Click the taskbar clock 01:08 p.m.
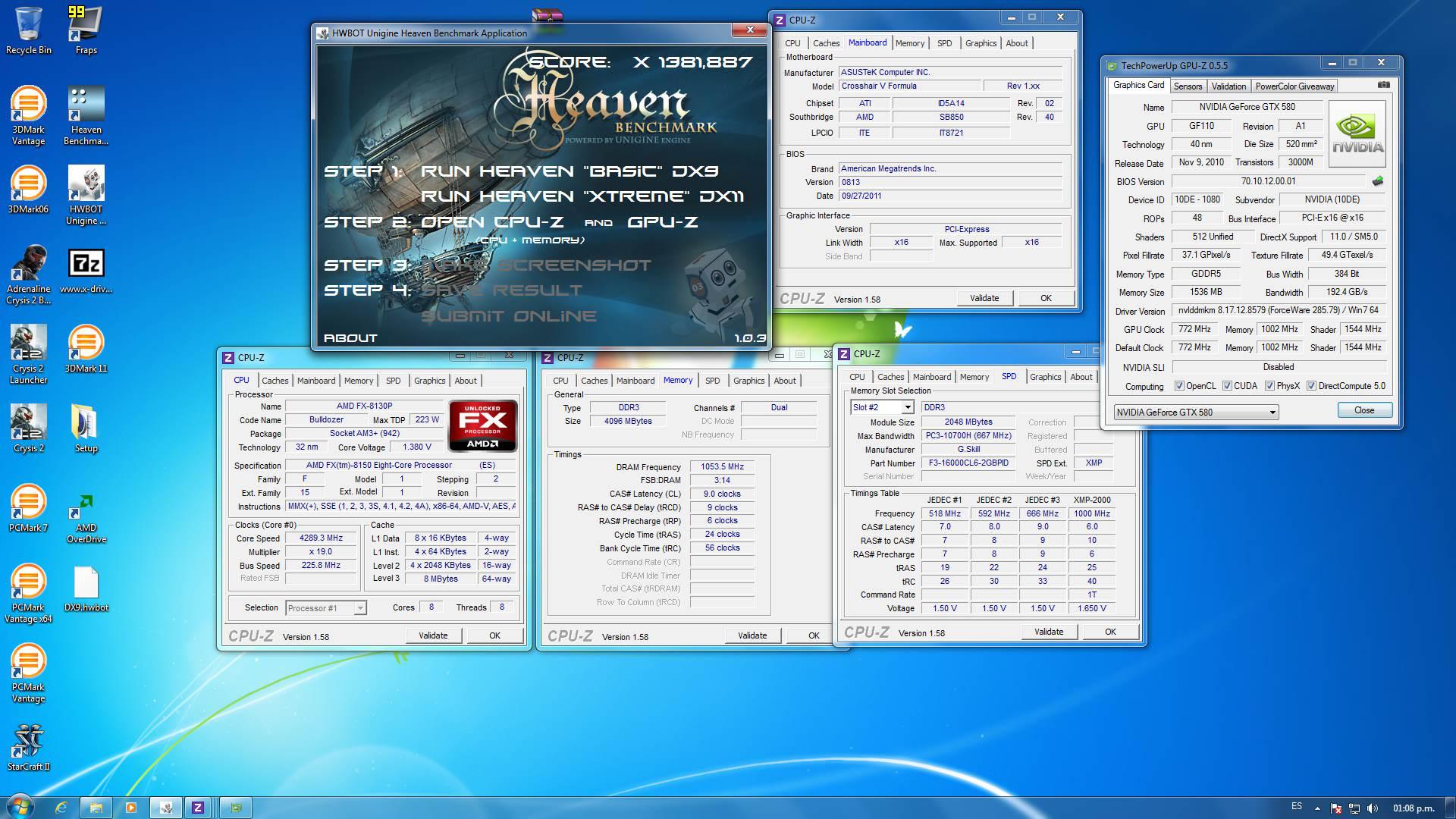The image size is (1456, 819). coord(1414,808)
